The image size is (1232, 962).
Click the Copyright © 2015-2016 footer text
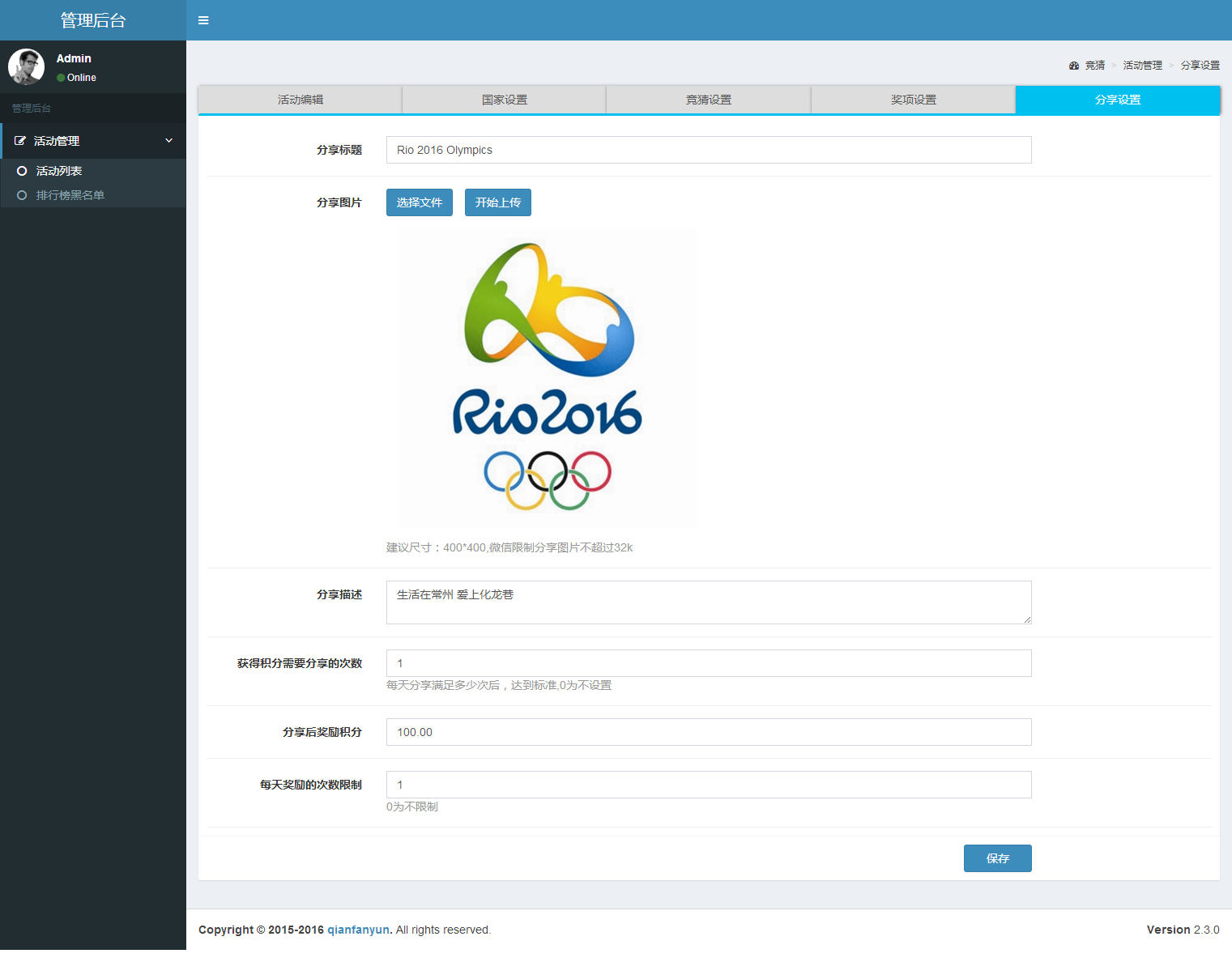(261, 930)
